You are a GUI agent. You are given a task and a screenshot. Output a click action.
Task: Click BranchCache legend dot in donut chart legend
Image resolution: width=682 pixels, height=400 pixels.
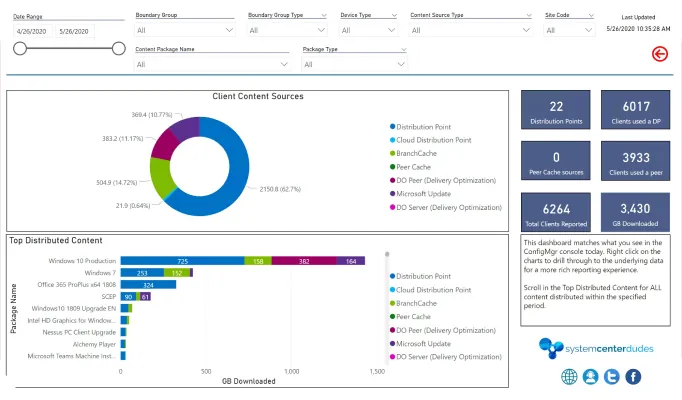(392, 153)
